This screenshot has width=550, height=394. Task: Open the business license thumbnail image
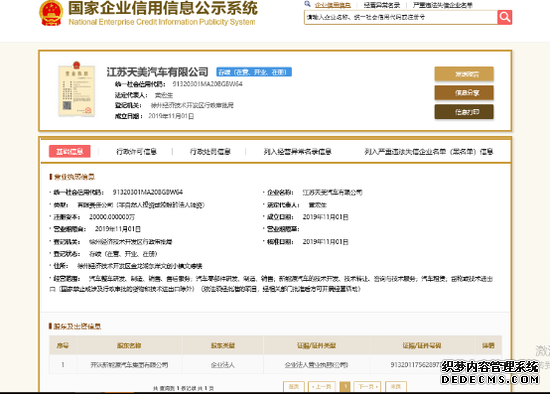[x=76, y=89]
